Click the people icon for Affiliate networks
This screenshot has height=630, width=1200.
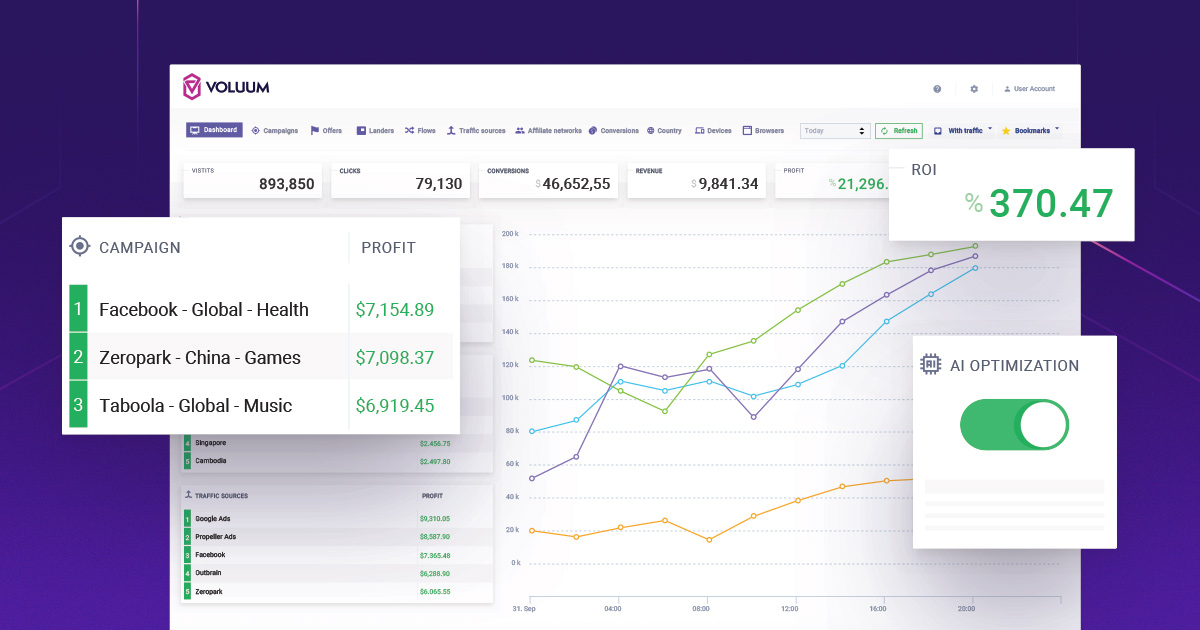[520, 131]
